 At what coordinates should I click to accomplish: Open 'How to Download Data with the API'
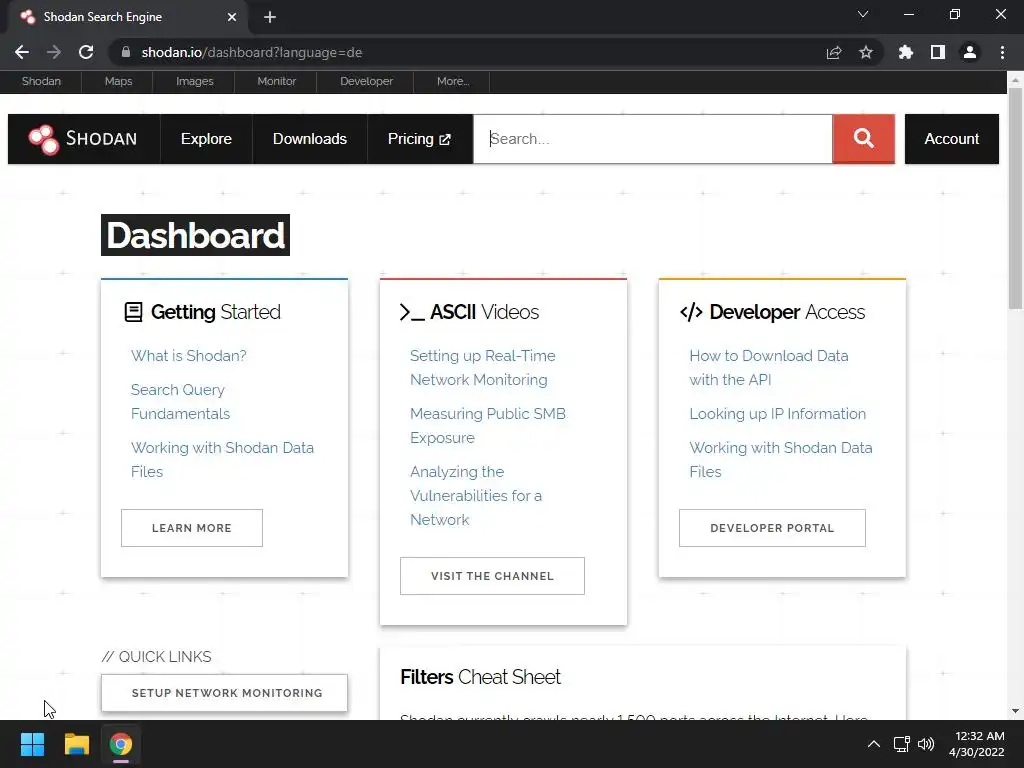(x=769, y=368)
